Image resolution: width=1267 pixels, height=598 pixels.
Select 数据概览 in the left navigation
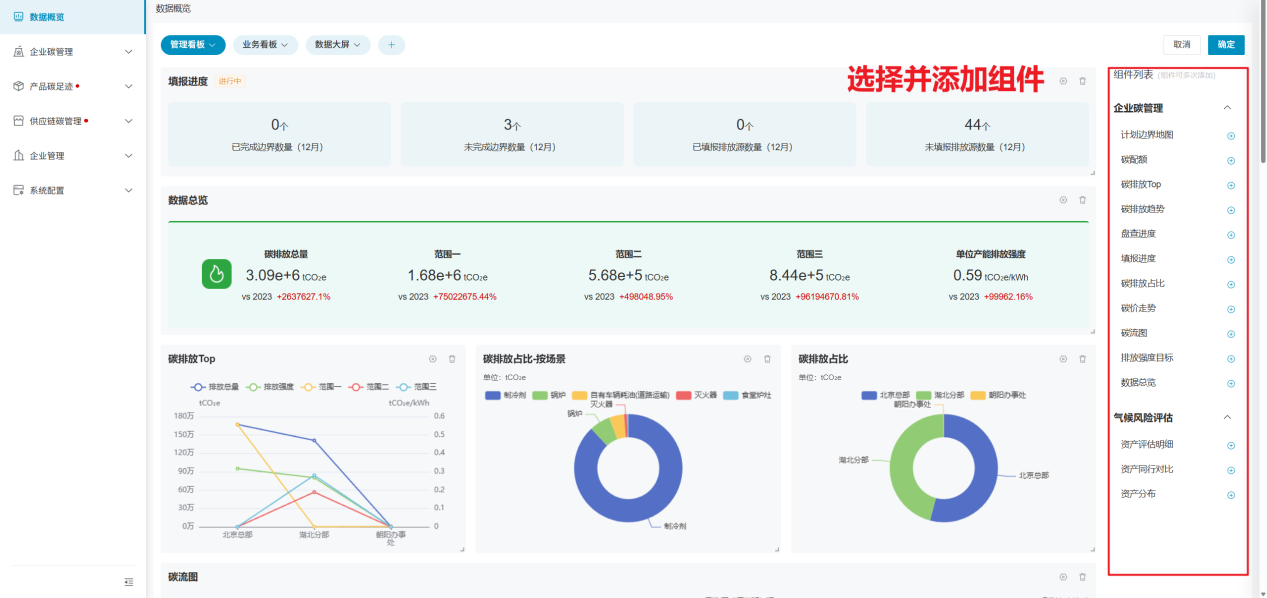[x=48, y=17]
